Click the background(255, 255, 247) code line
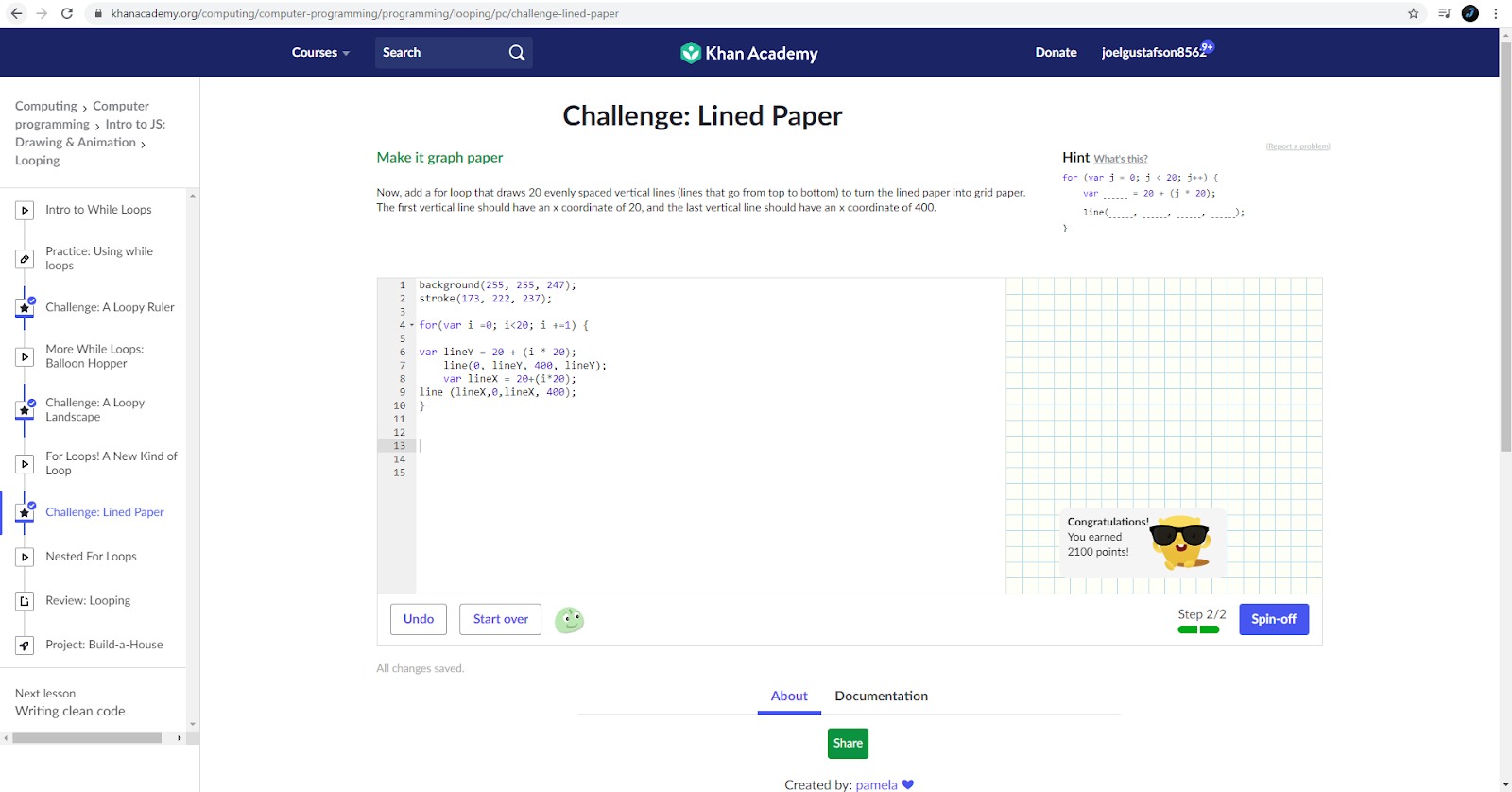 tap(497, 284)
